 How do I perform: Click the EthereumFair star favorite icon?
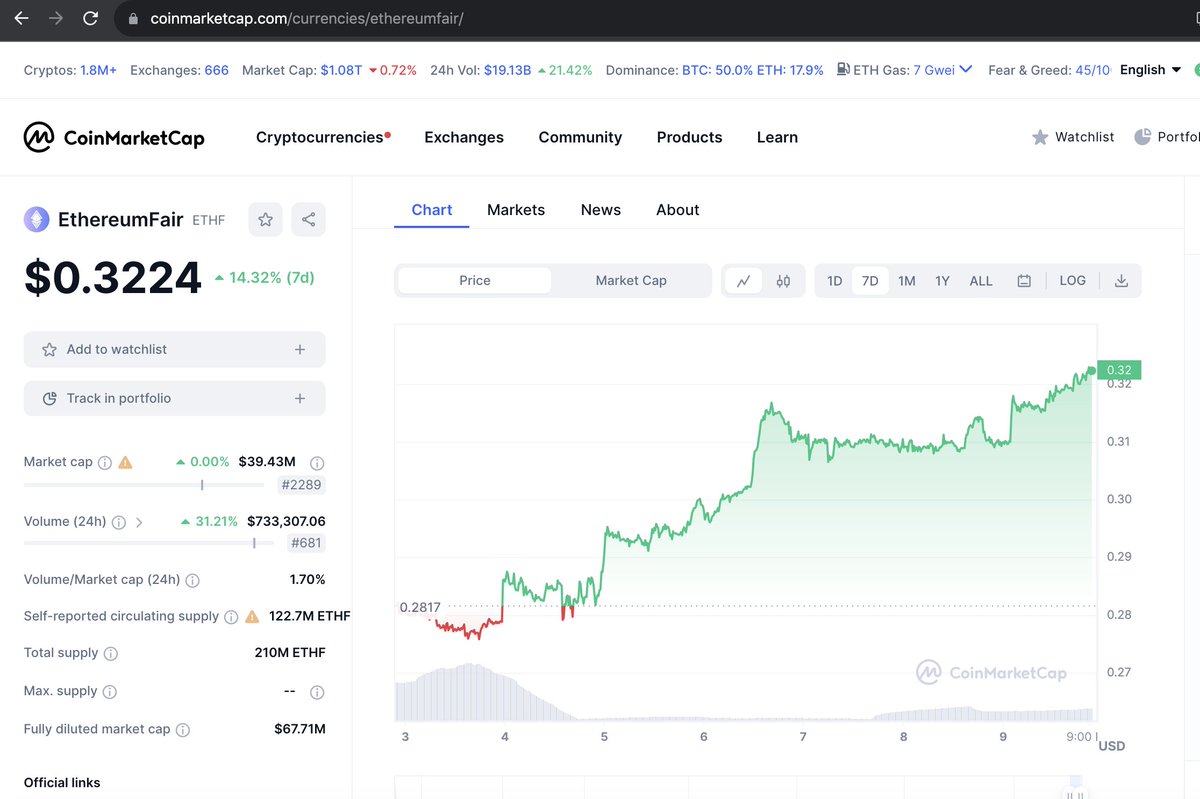[265, 218]
